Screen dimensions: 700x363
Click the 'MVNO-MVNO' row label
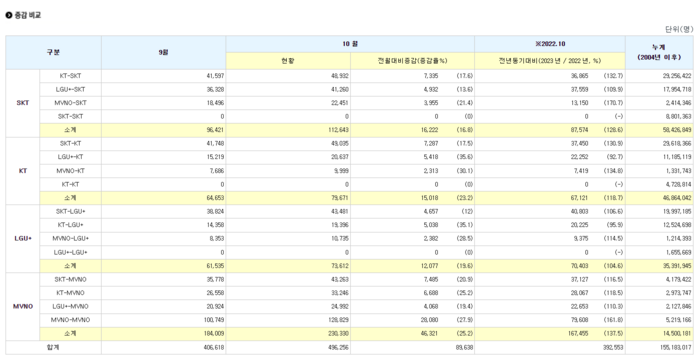point(71,320)
